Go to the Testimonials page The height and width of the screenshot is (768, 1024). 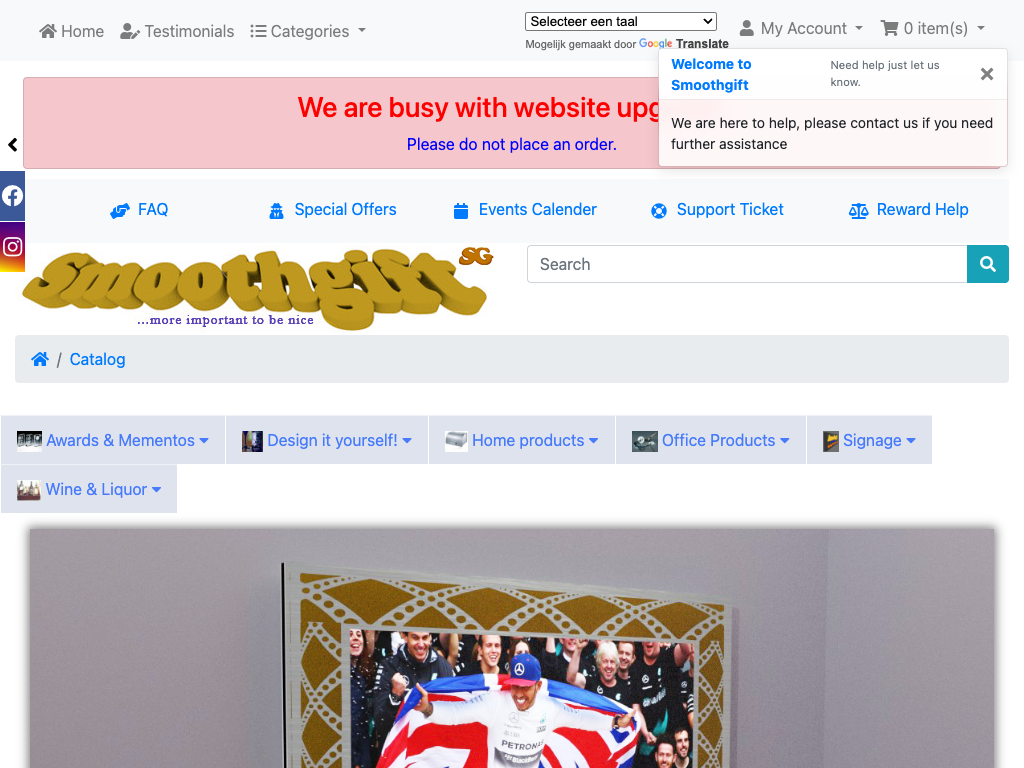[x=177, y=31]
